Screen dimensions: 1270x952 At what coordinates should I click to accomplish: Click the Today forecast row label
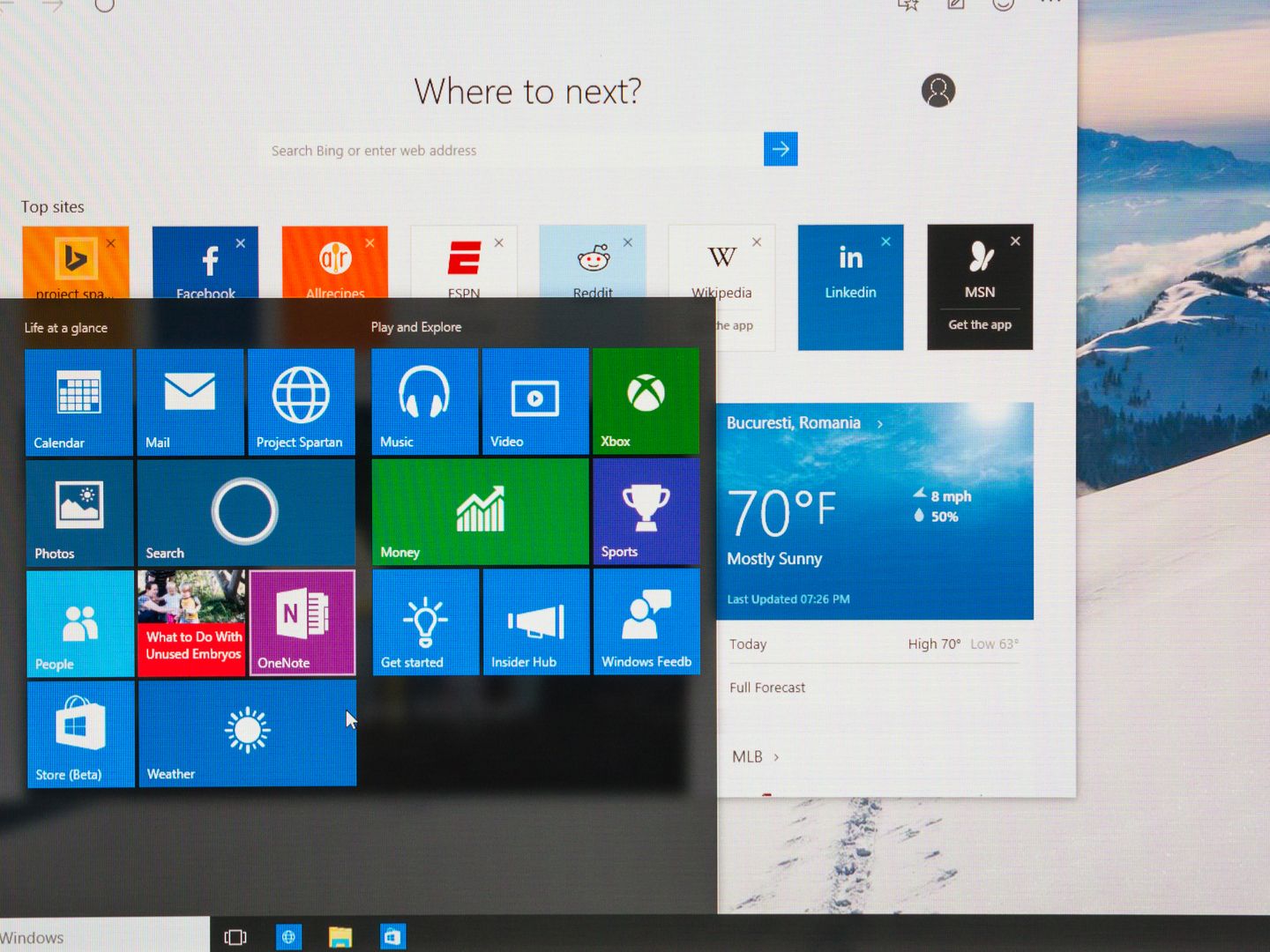pos(748,644)
